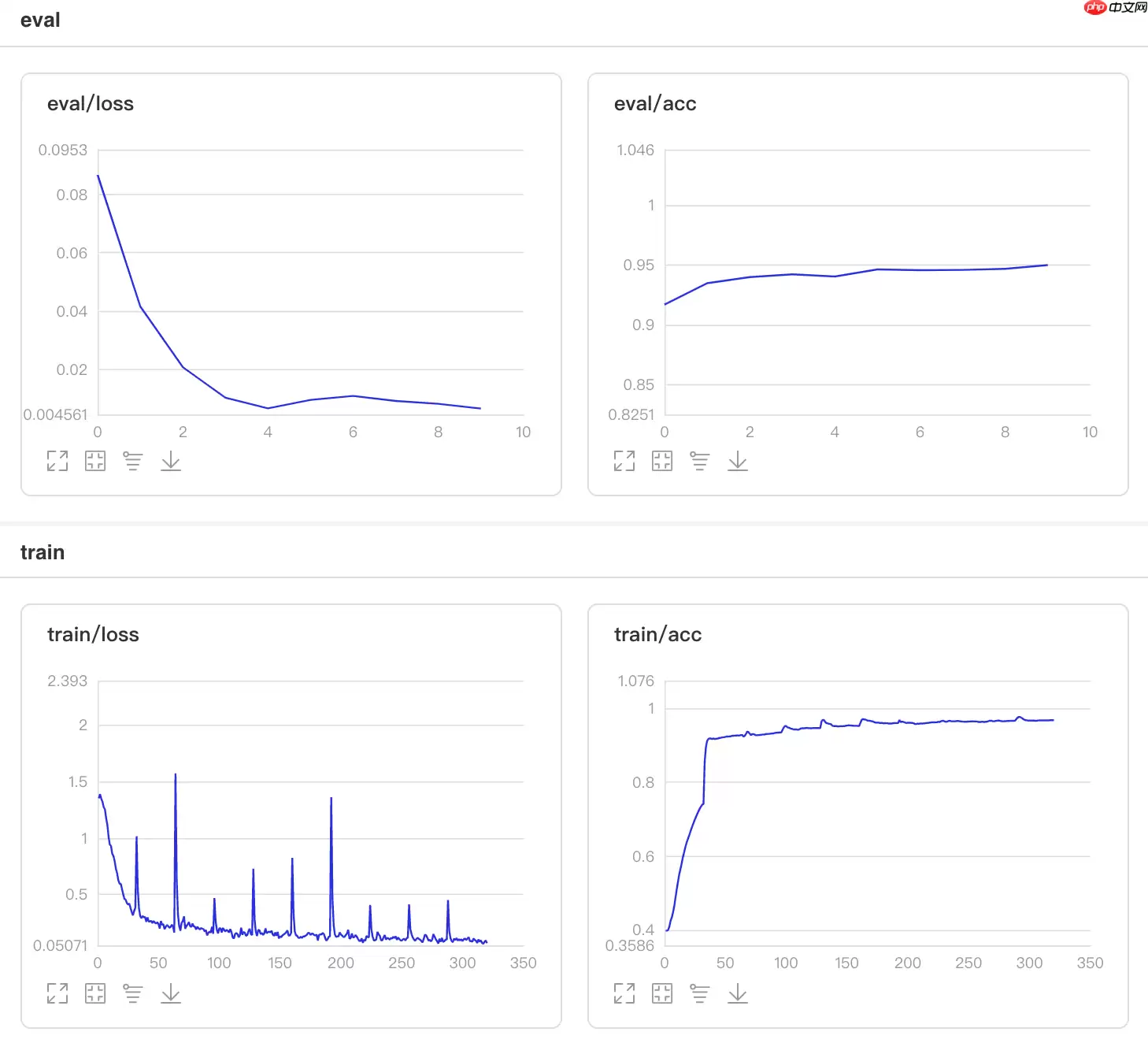Click the axis list icon under eval/loss

pyautogui.click(x=133, y=461)
